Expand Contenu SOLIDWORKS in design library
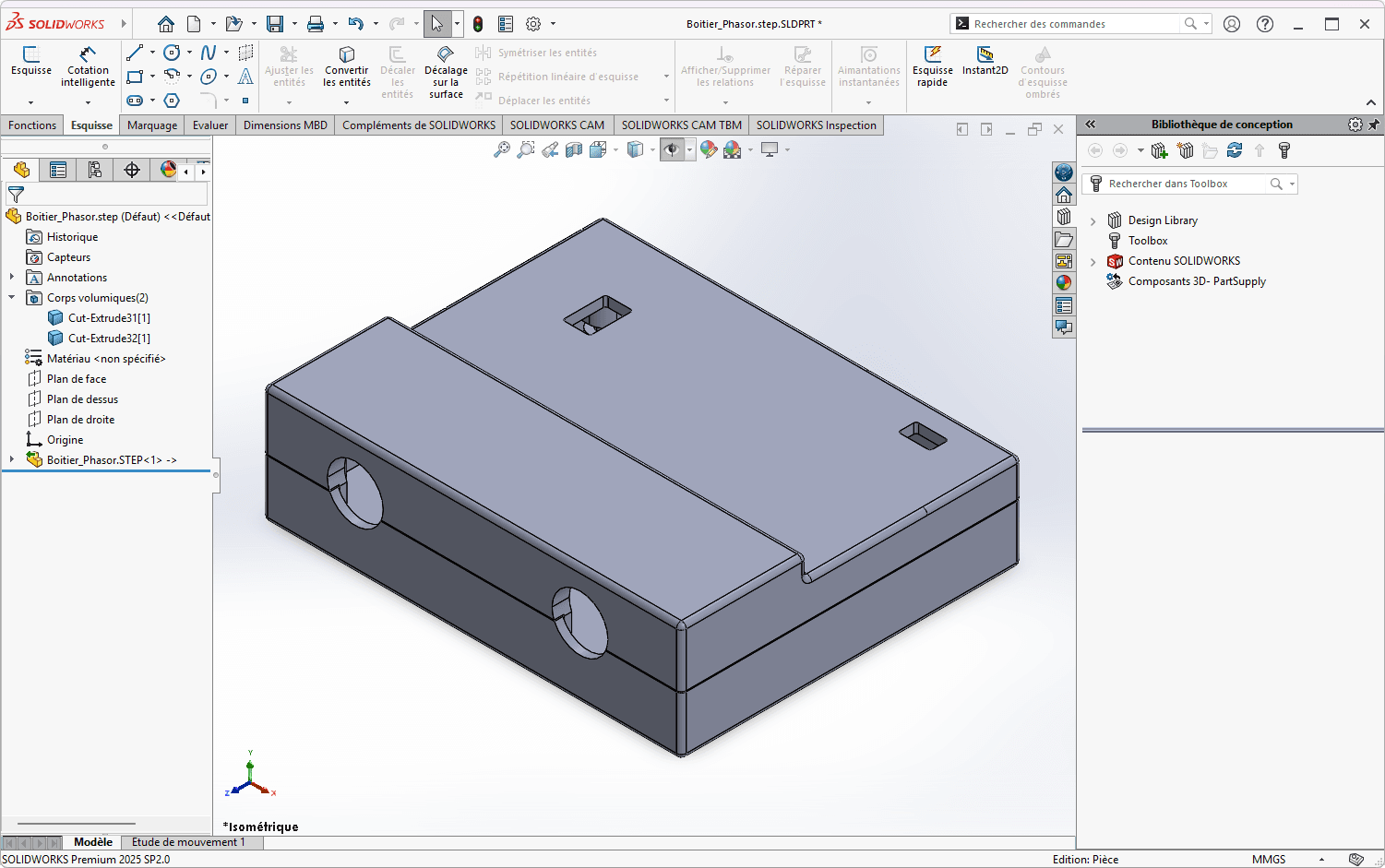 (1092, 261)
